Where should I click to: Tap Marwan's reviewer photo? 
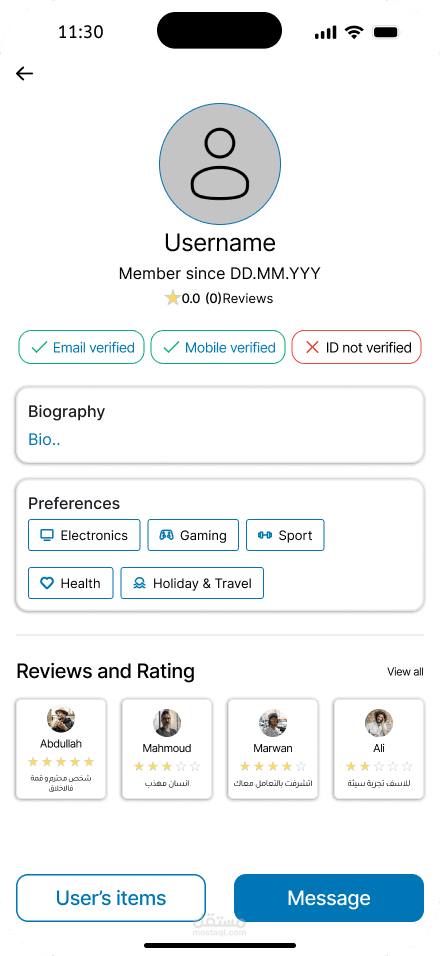273,723
